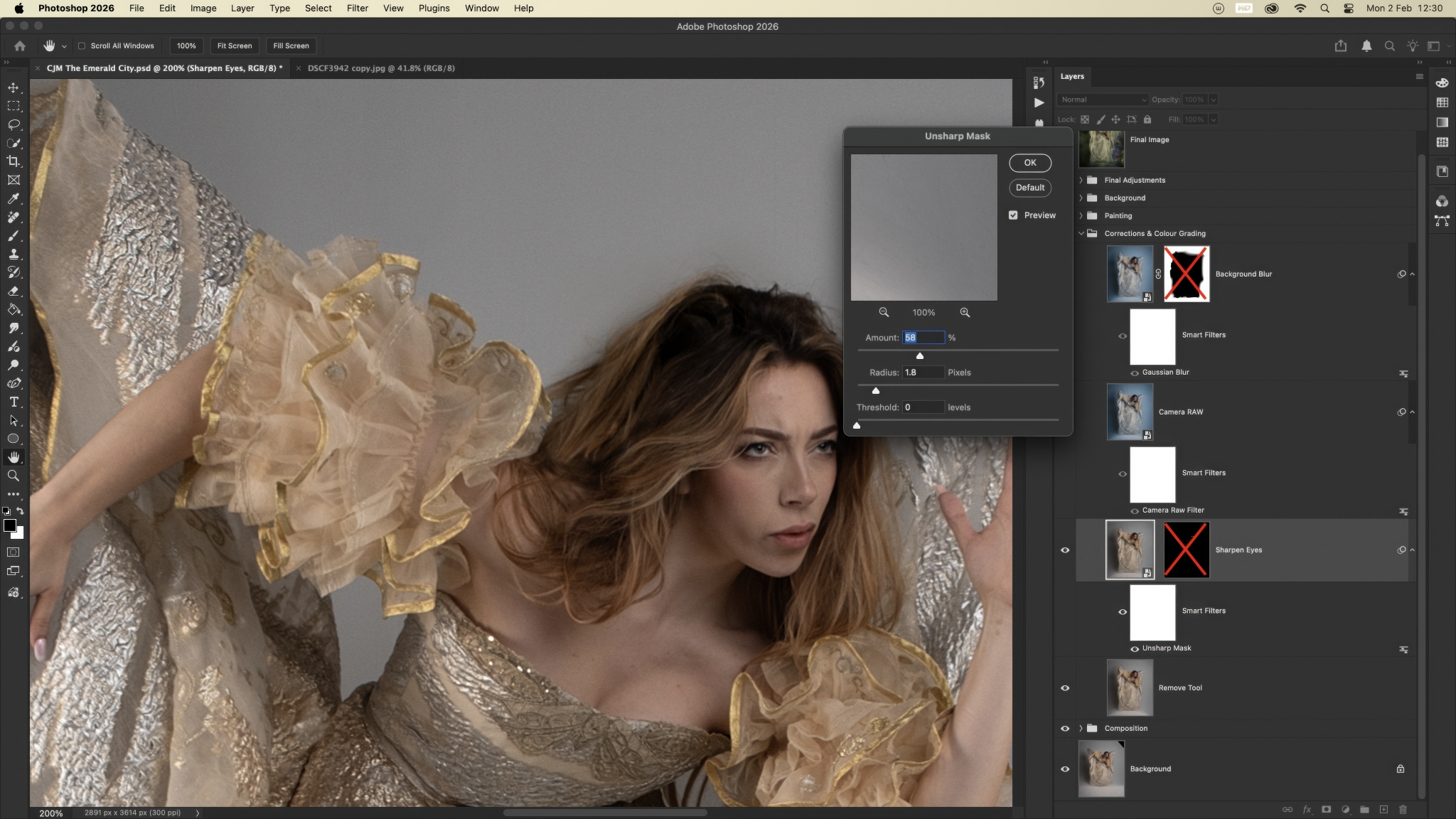Screen dimensions: 1456x819
Task: Select the Crop tool
Action: (x=14, y=161)
